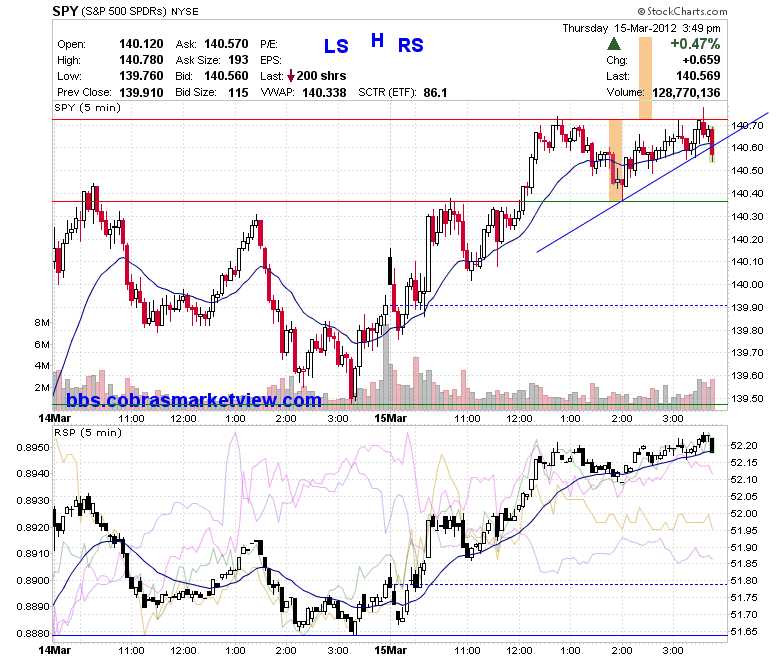This screenshot has height=659, width=780.
Task: Select the Ask price 140.570
Action: (x=226, y=44)
